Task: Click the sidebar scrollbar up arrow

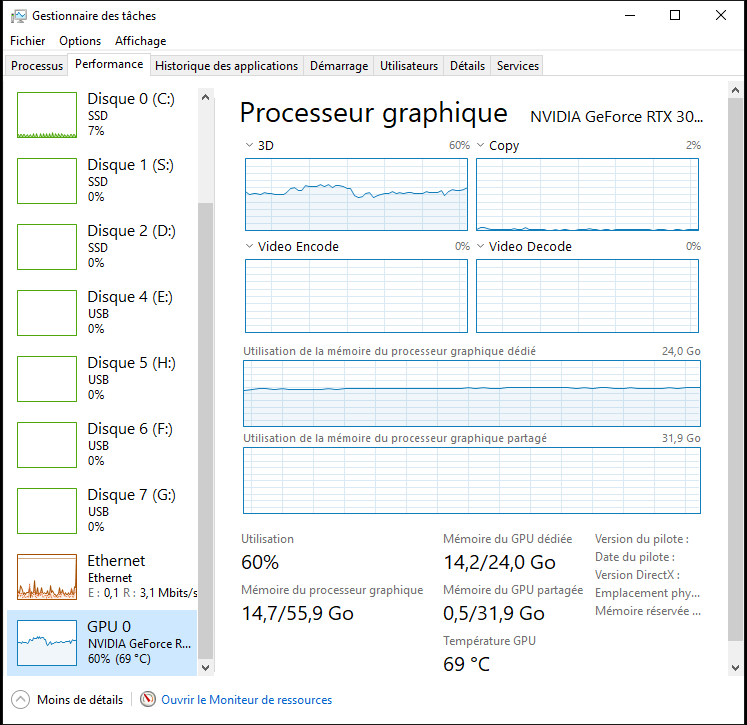Action: coord(206,99)
